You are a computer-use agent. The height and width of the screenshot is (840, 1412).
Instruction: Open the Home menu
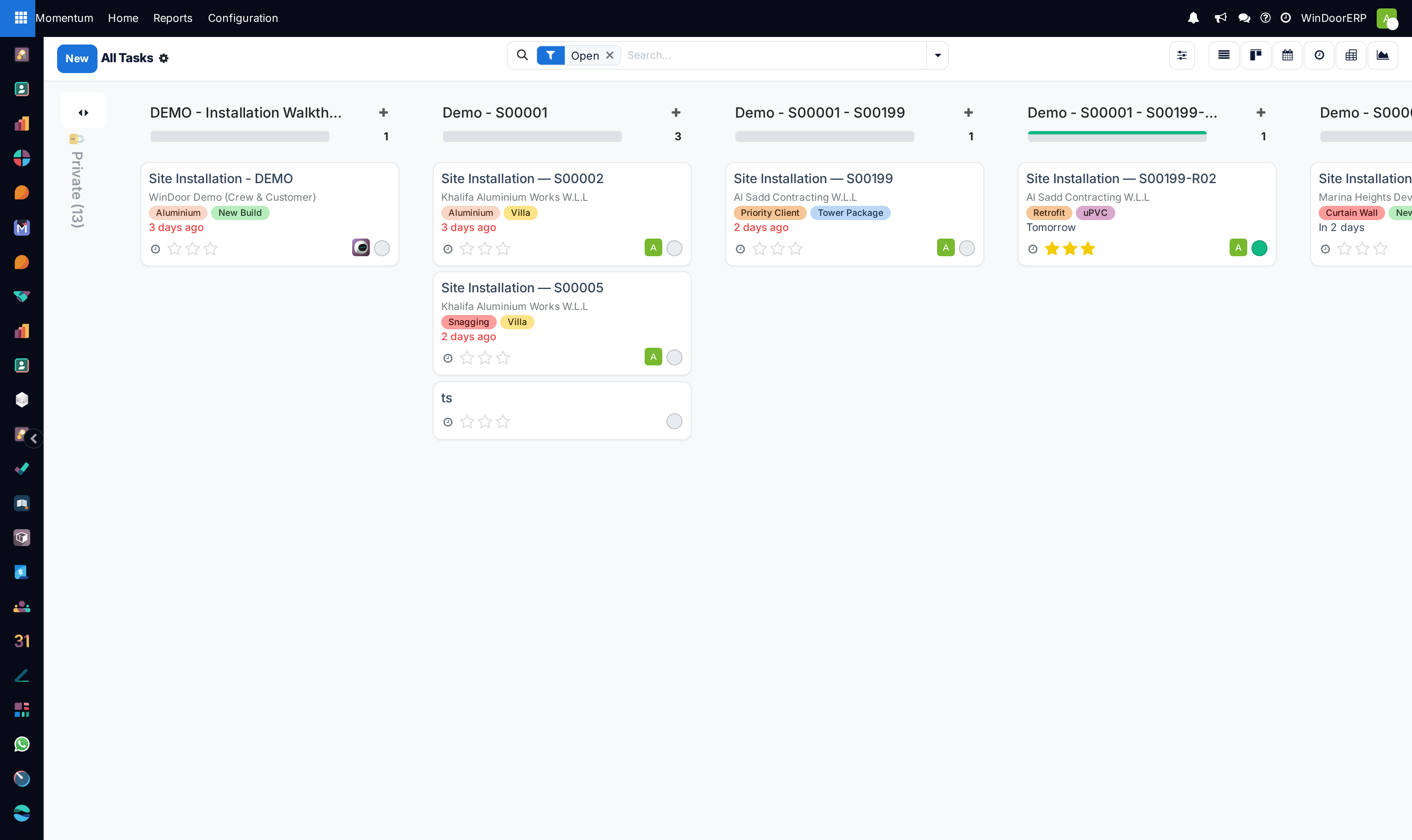click(123, 18)
